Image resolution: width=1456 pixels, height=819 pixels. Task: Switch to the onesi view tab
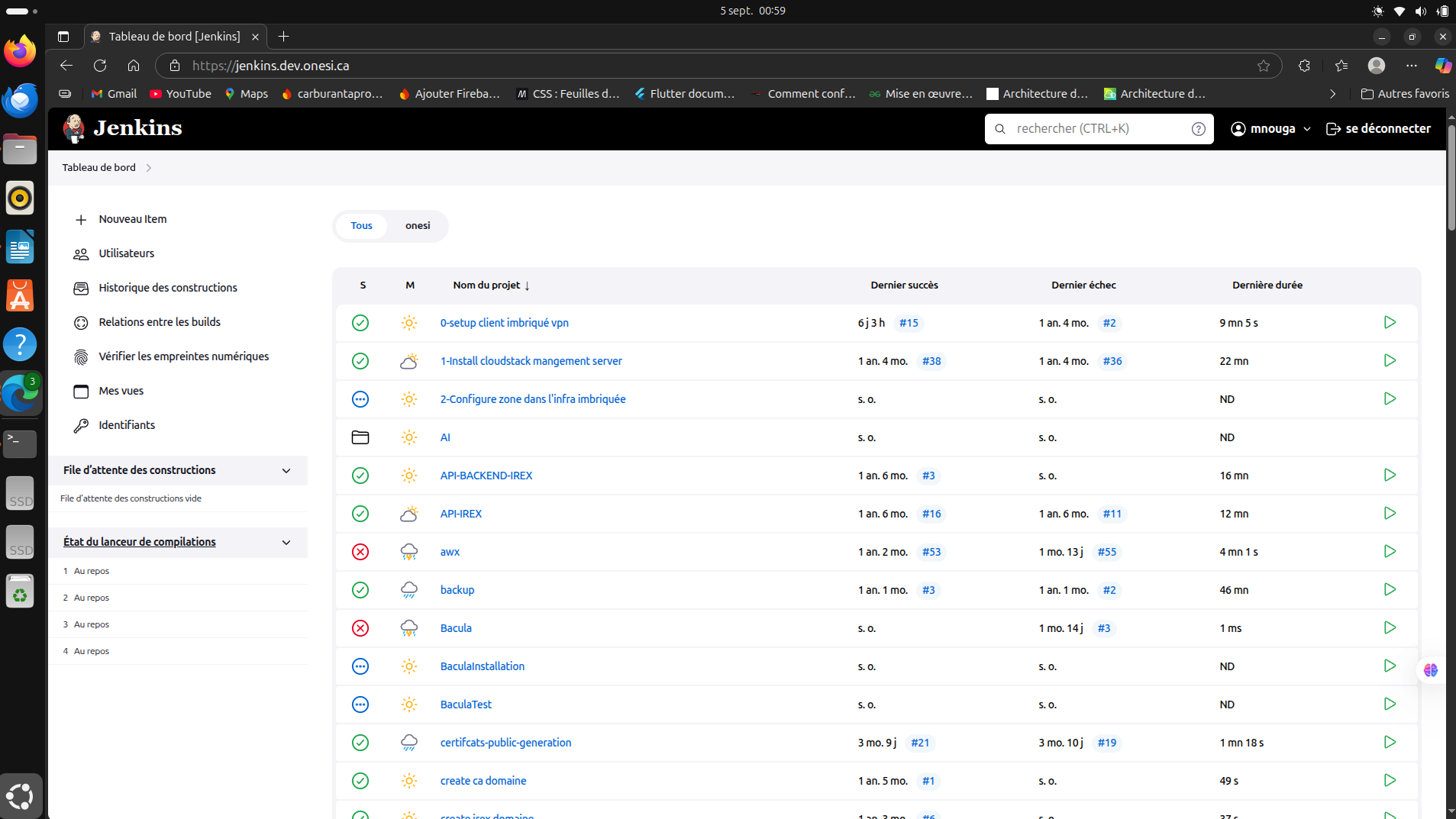click(x=418, y=226)
